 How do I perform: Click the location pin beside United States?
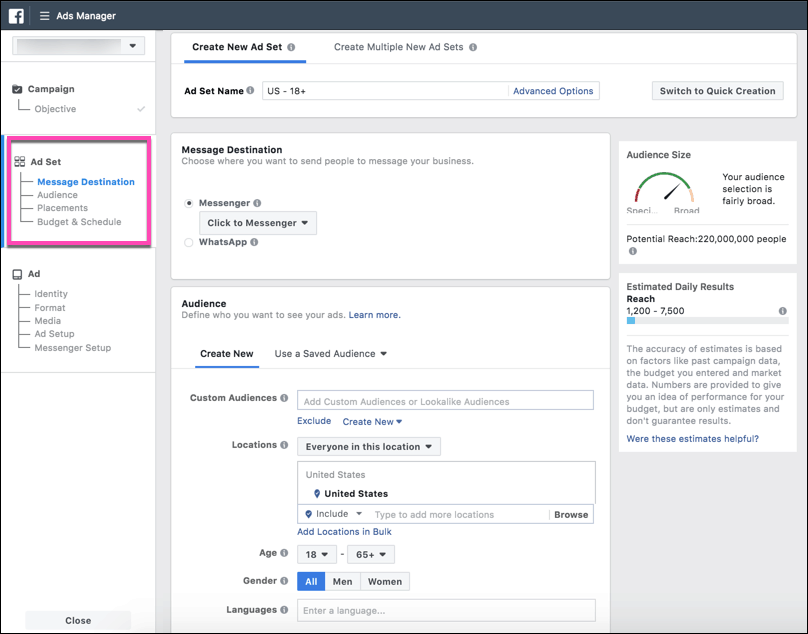coord(317,494)
